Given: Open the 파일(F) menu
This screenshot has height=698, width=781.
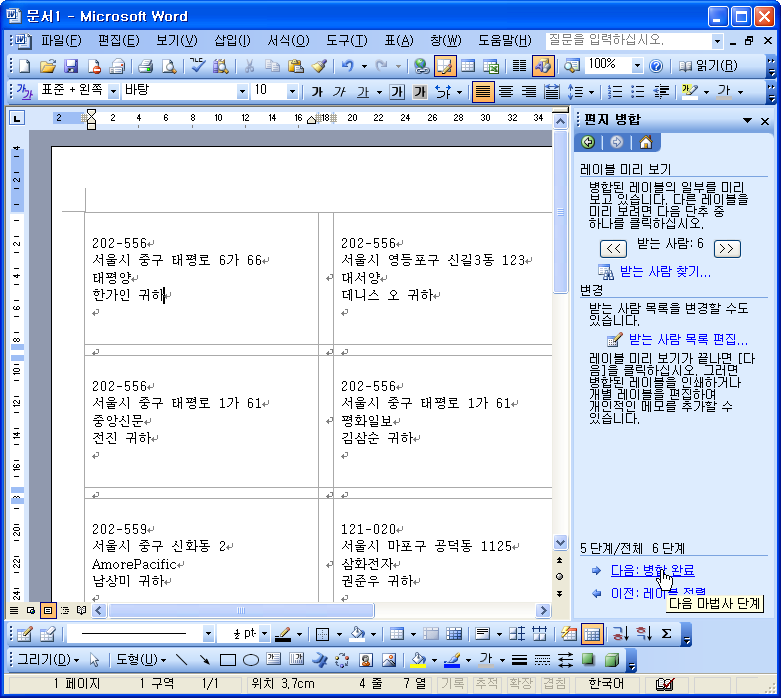Looking at the screenshot, I should (61, 40).
